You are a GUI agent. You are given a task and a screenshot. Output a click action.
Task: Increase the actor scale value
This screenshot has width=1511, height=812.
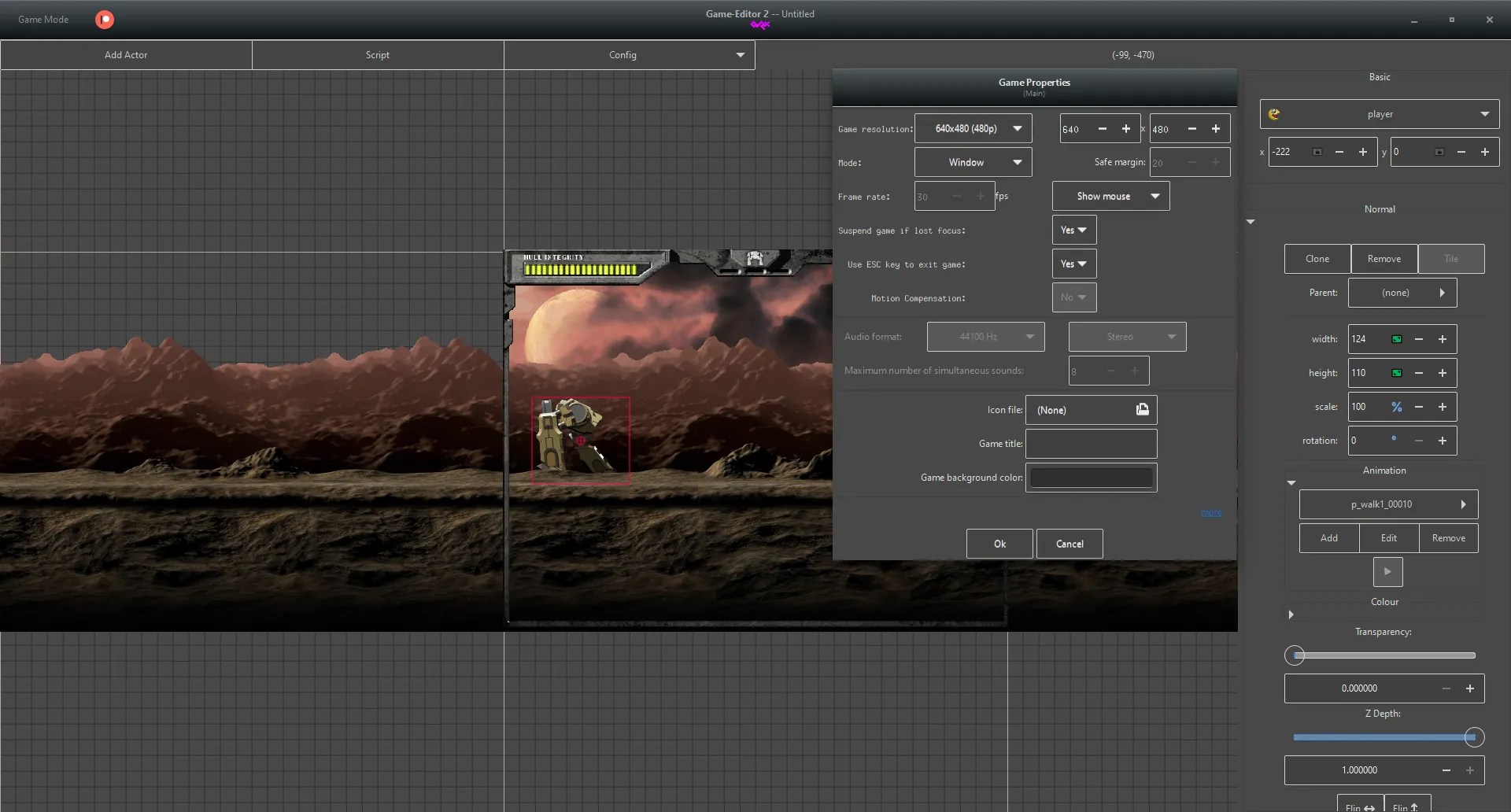[1443, 407]
